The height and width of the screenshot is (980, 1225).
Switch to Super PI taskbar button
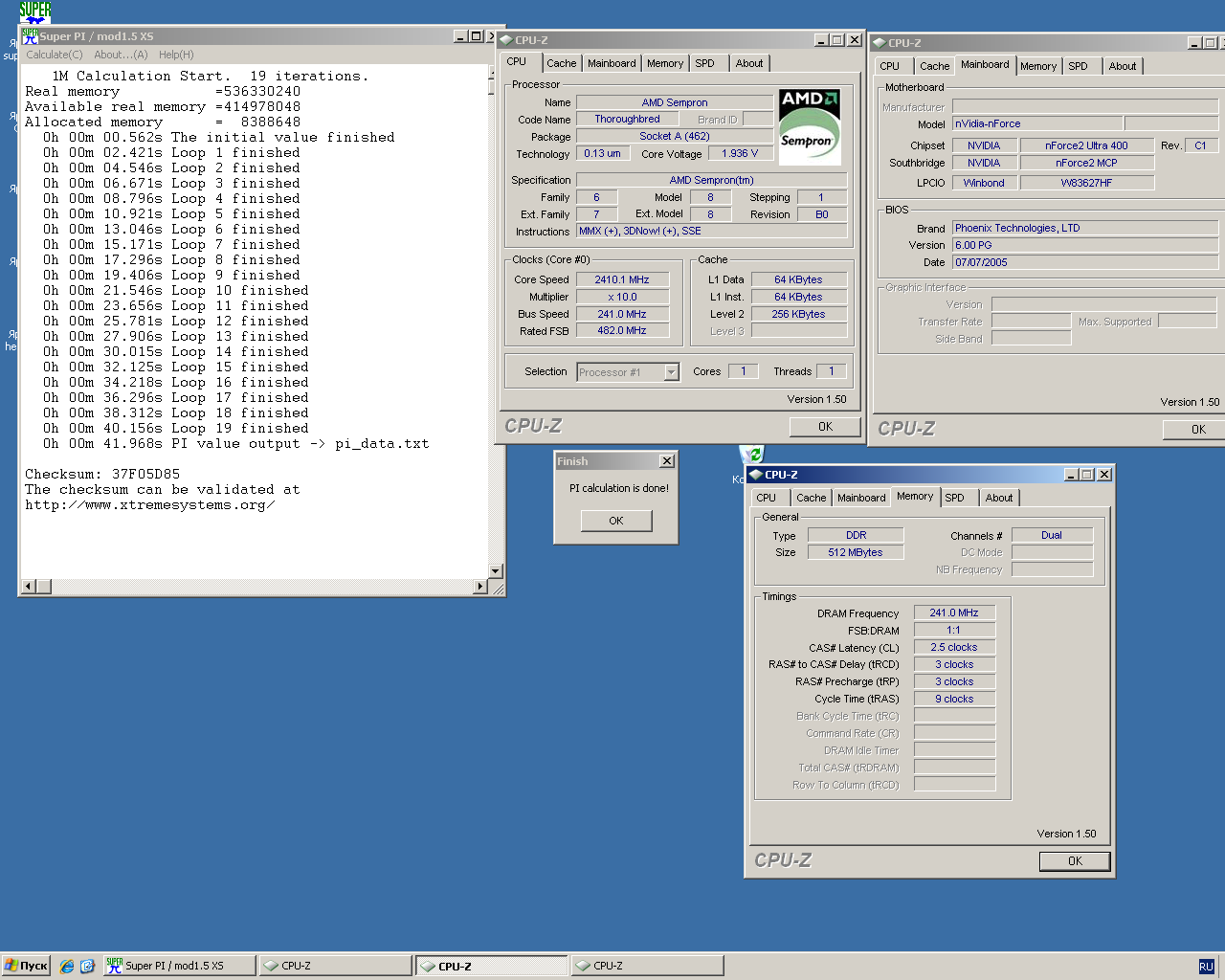click(x=180, y=966)
